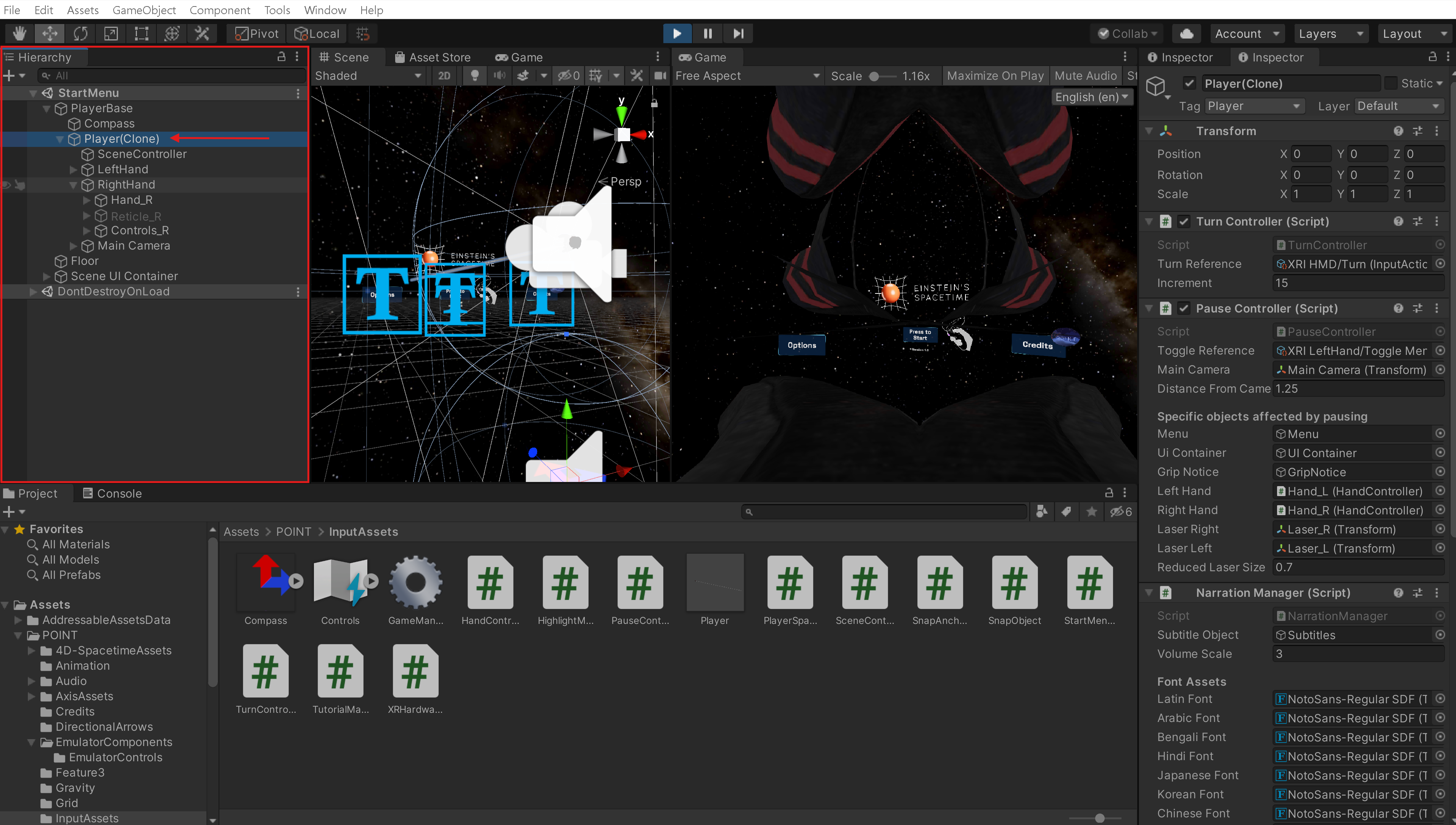Viewport: 1456px width, 825px height.
Task: Select the Scale tool
Action: tap(111, 34)
